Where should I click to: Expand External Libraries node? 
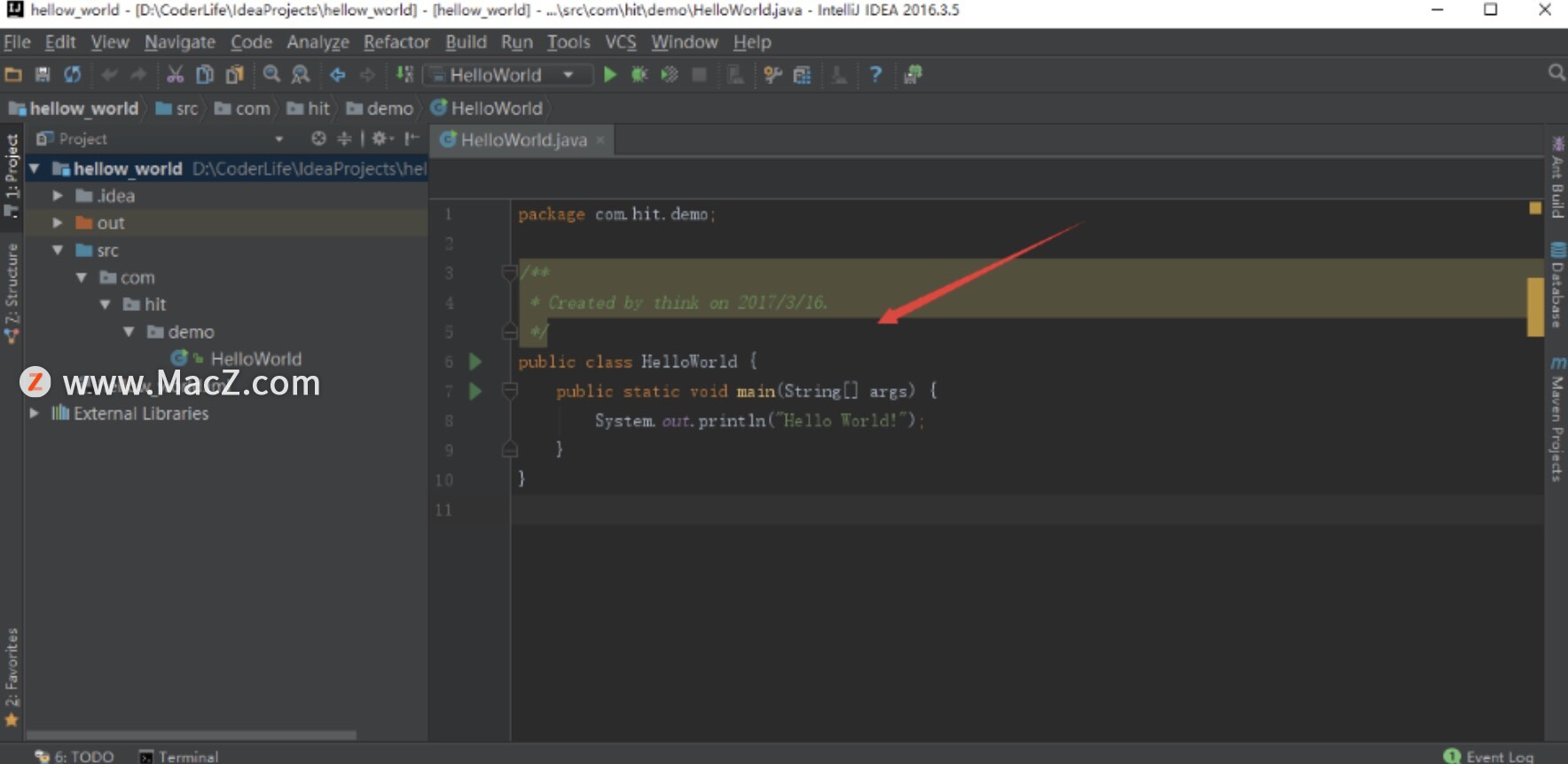coord(35,413)
